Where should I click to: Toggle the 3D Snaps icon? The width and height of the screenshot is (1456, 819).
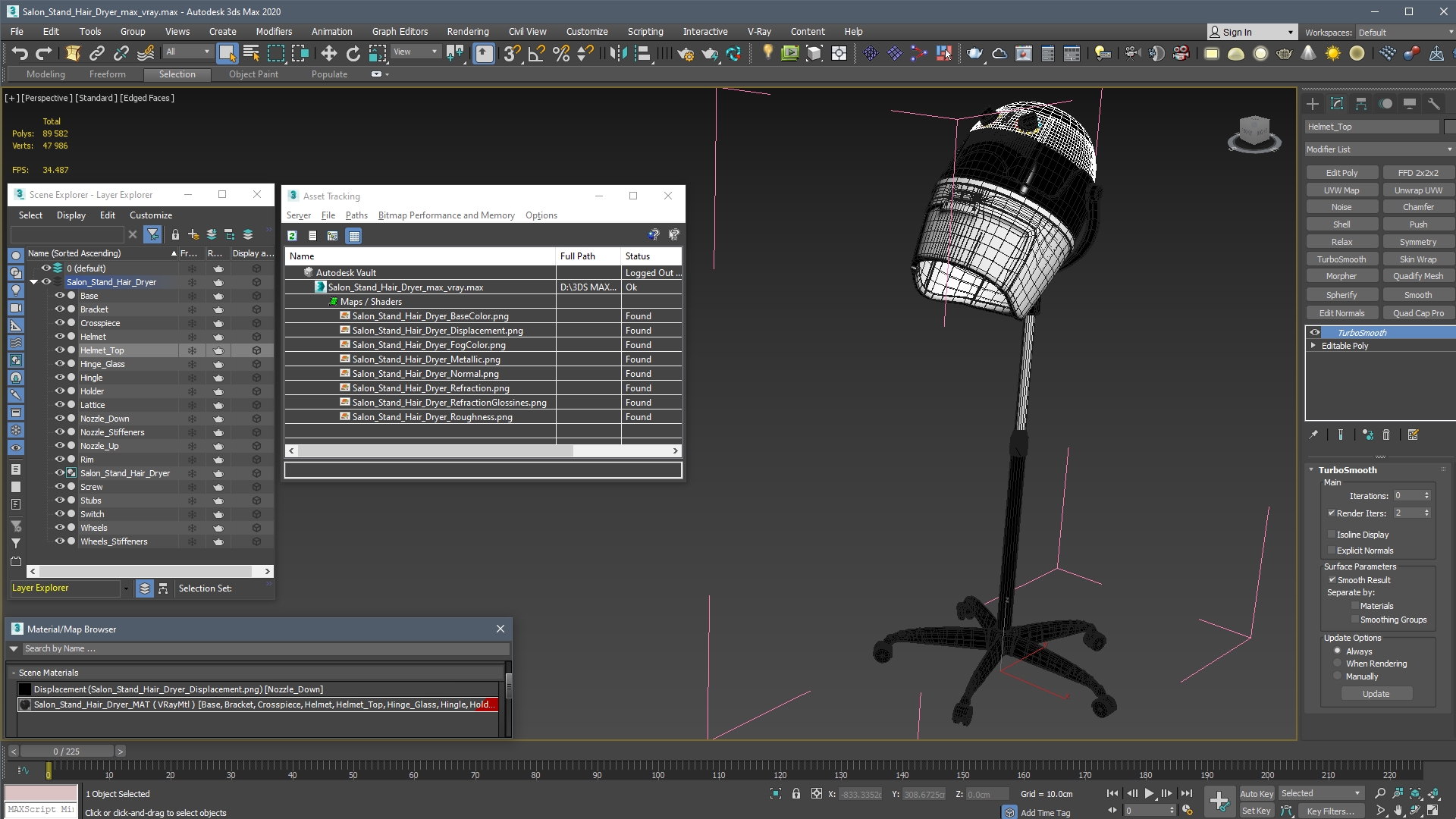coord(513,53)
